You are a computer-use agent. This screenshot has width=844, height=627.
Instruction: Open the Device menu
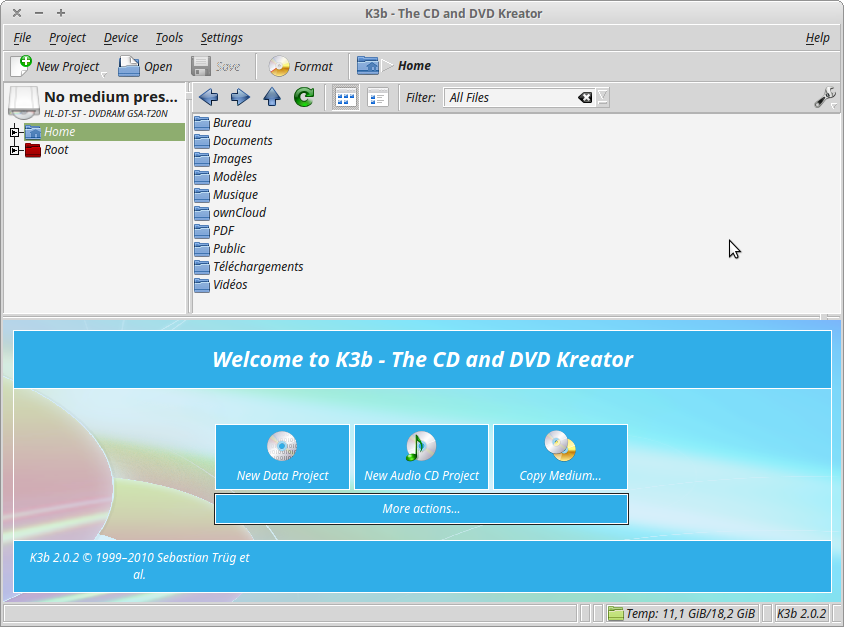121,38
